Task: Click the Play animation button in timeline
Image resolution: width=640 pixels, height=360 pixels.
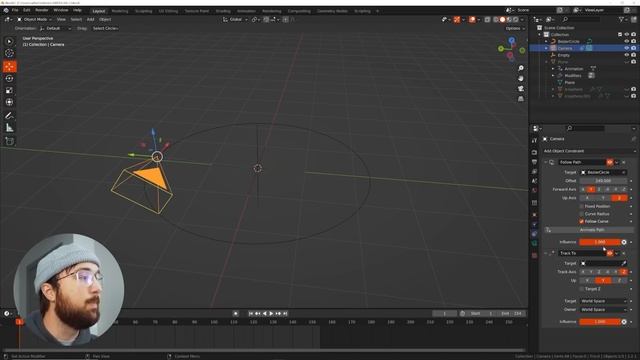Action: [271, 313]
